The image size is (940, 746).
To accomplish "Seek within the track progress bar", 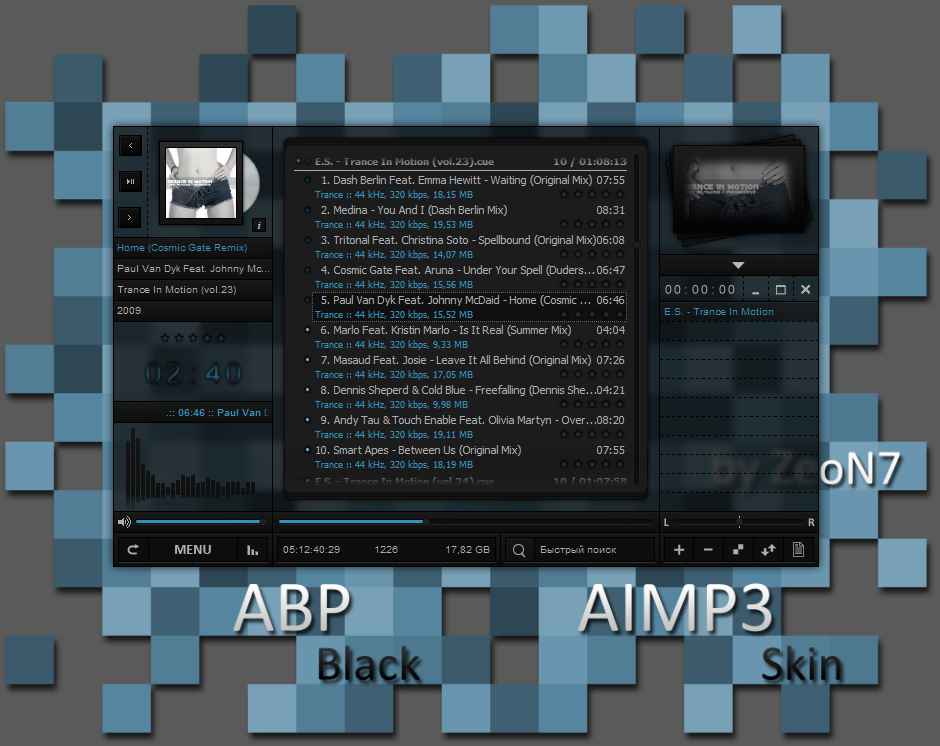I will click(x=466, y=522).
